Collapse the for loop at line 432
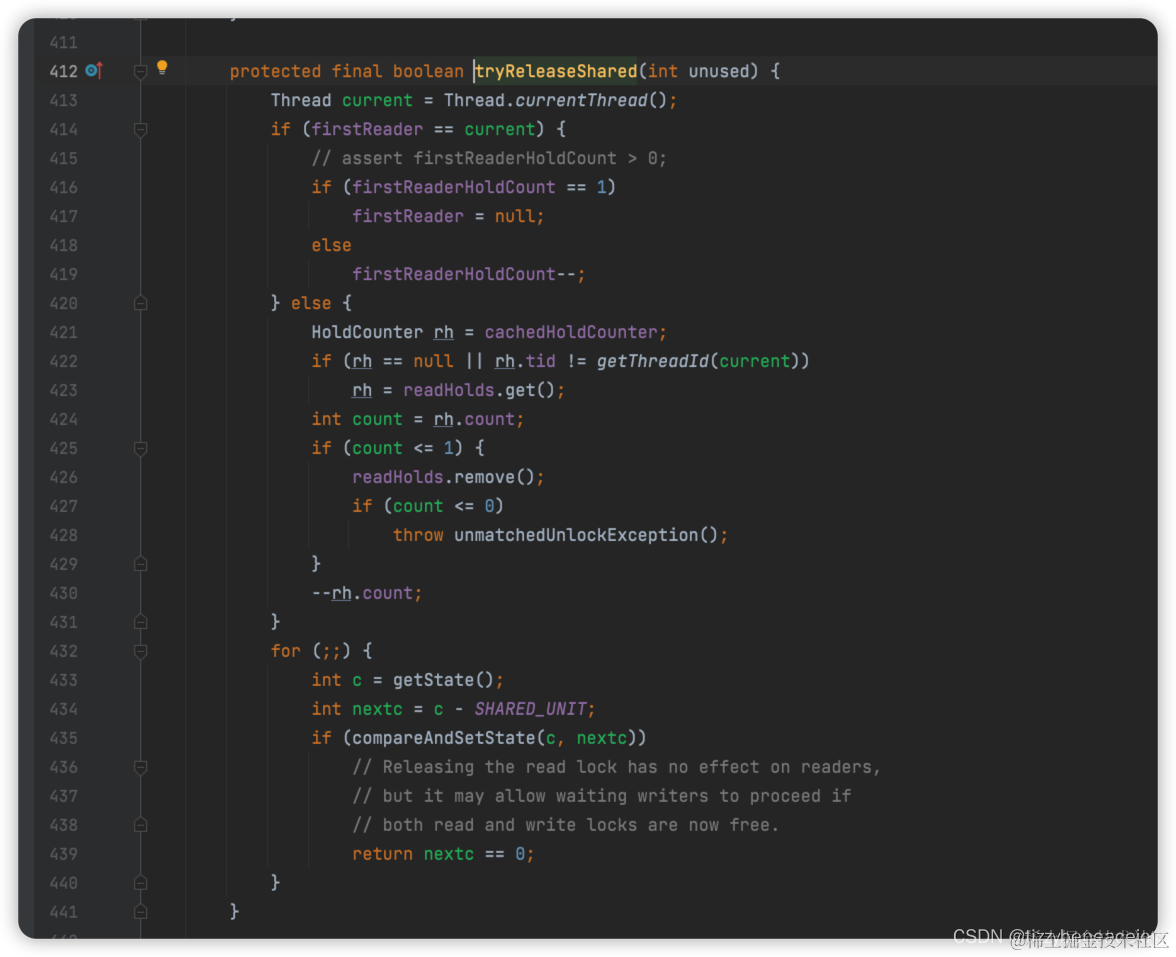Screen dimensions: 1176x957 pos(140,651)
